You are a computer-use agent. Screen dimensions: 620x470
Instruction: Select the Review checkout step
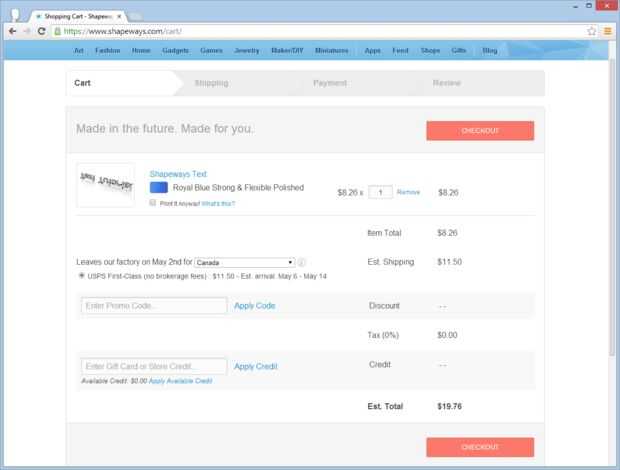447,83
